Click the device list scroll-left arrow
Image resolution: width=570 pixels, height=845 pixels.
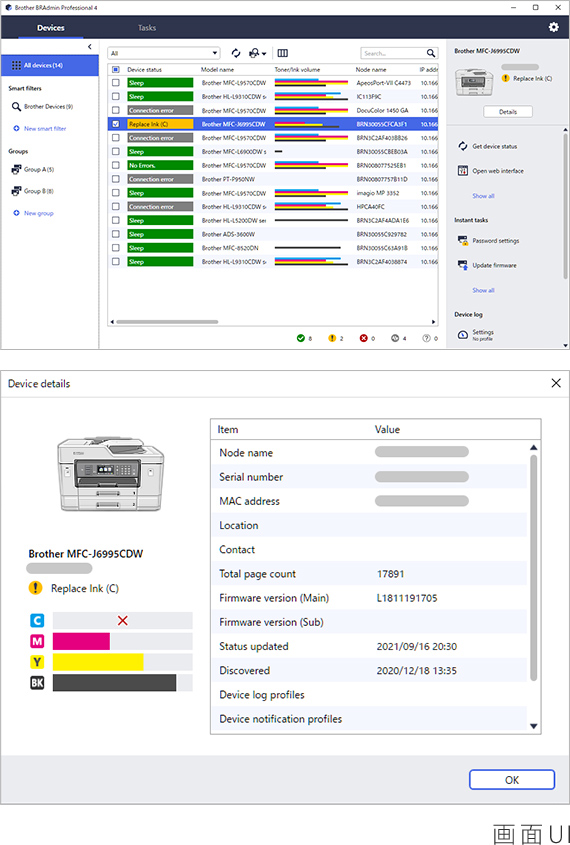[112, 322]
